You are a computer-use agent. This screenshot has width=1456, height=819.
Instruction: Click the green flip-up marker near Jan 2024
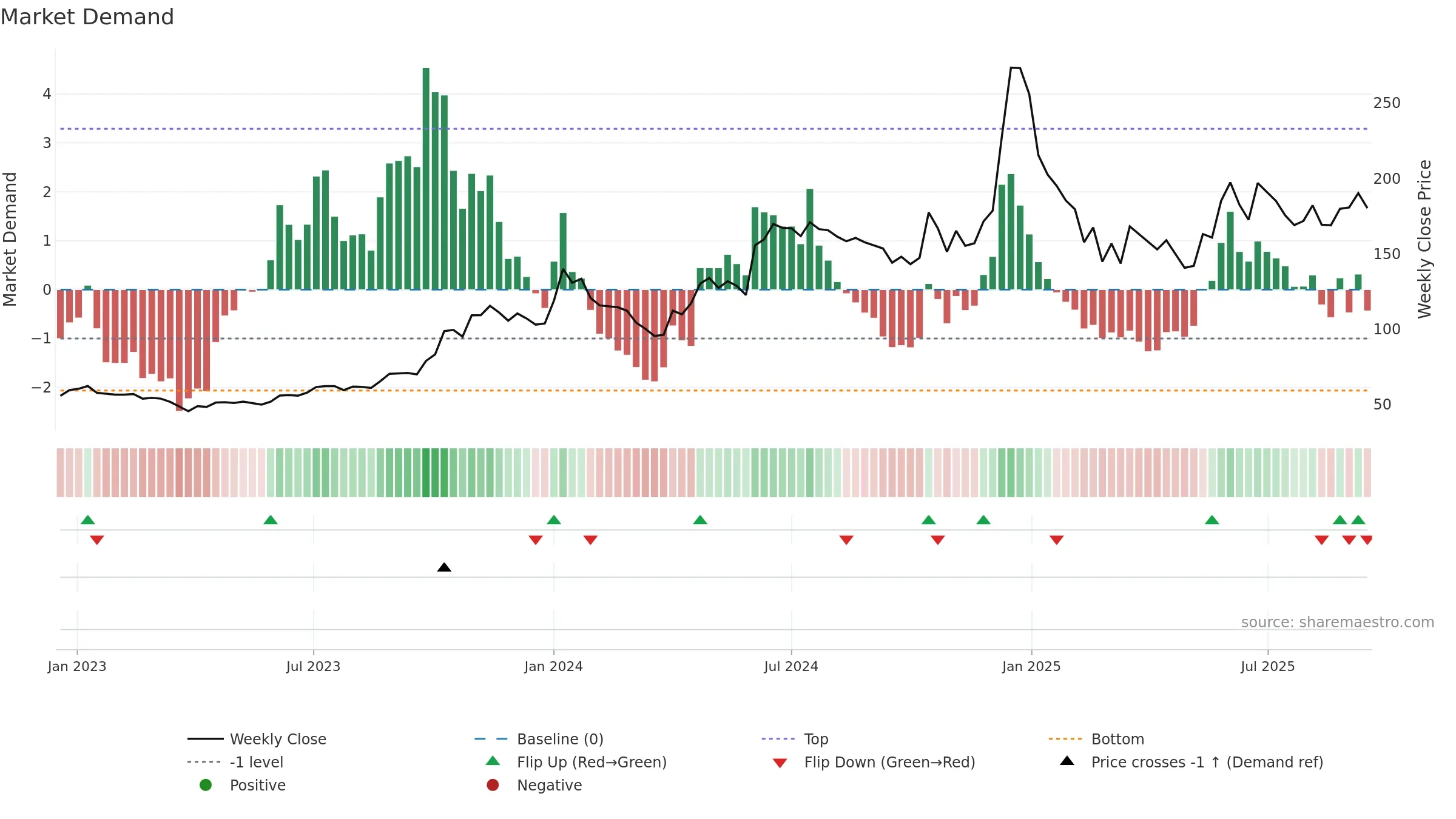click(x=554, y=520)
